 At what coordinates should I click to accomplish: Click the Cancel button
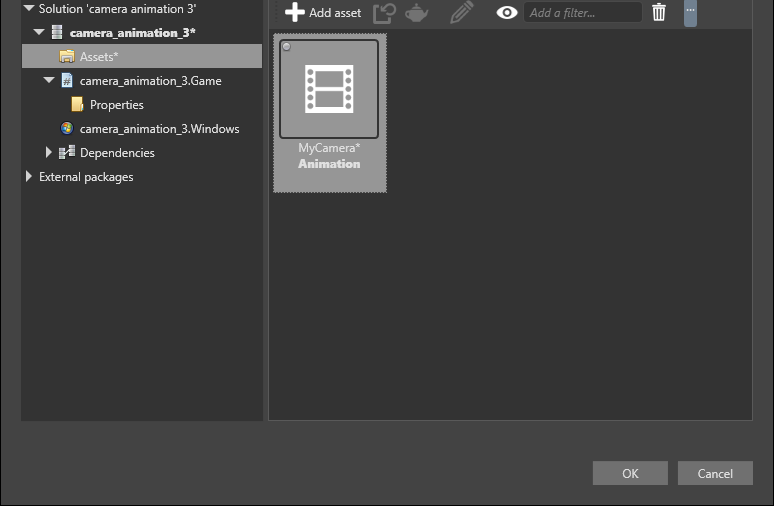tap(715, 473)
